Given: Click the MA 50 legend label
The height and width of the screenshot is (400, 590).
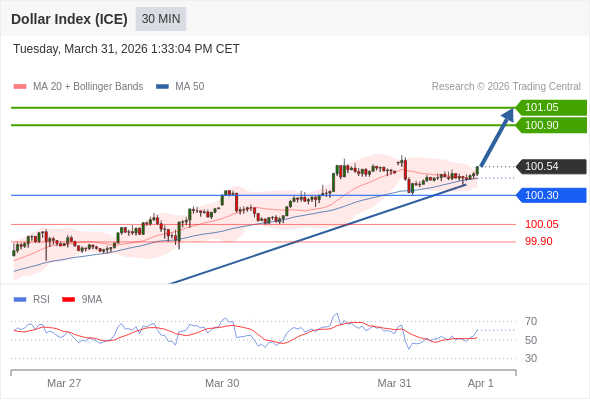Looking at the screenshot, I should (x=190, y=87).
